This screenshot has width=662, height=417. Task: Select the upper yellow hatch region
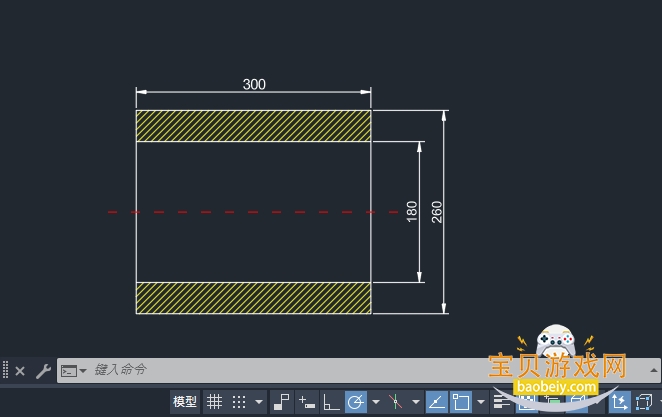click(253, 126)
